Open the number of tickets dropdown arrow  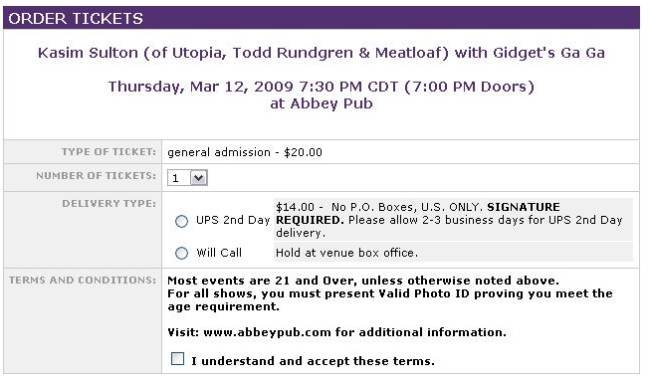199,178
